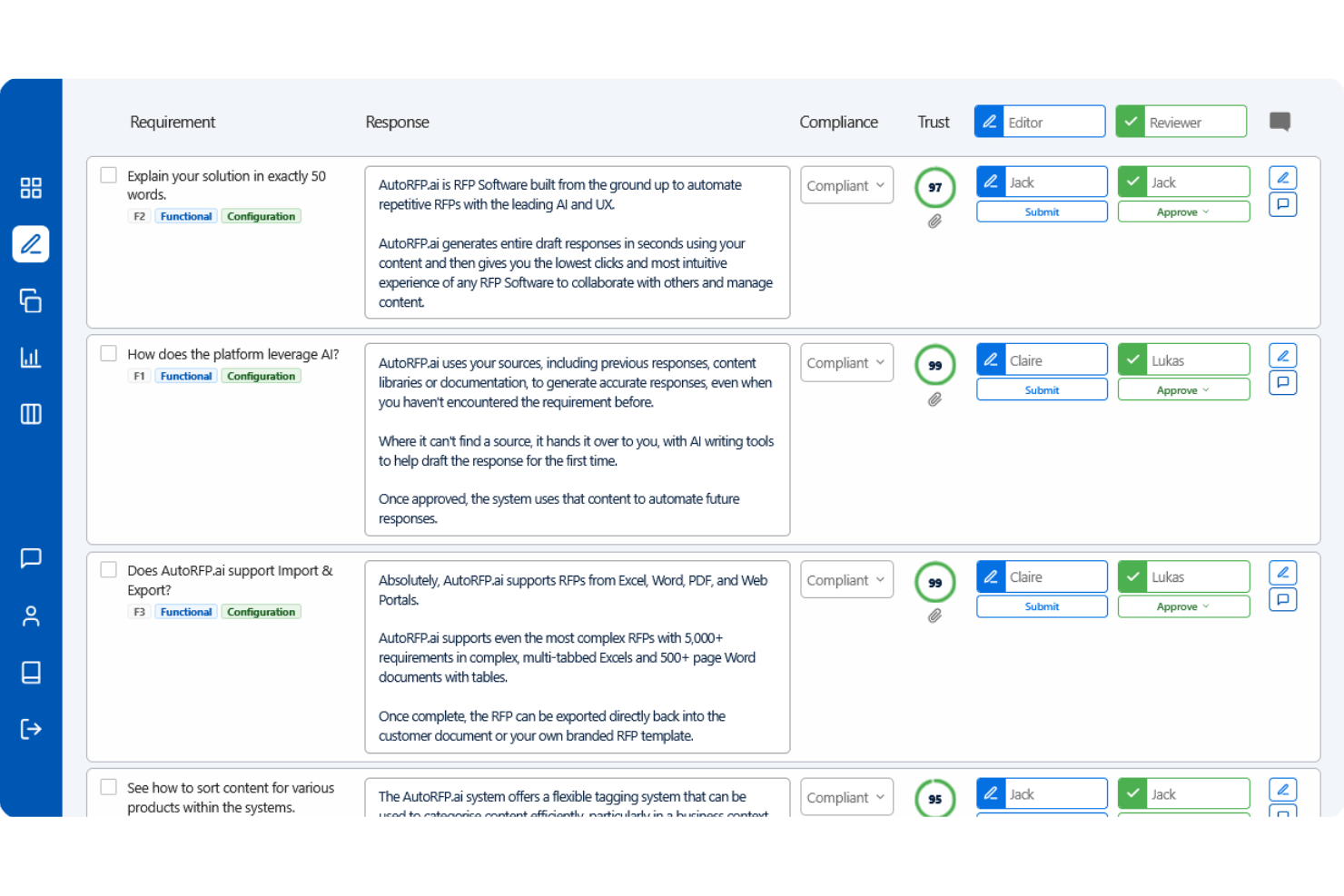Check the 'Does AutoRFP.ai support Import & Export?' checkbox

point(109,569)
